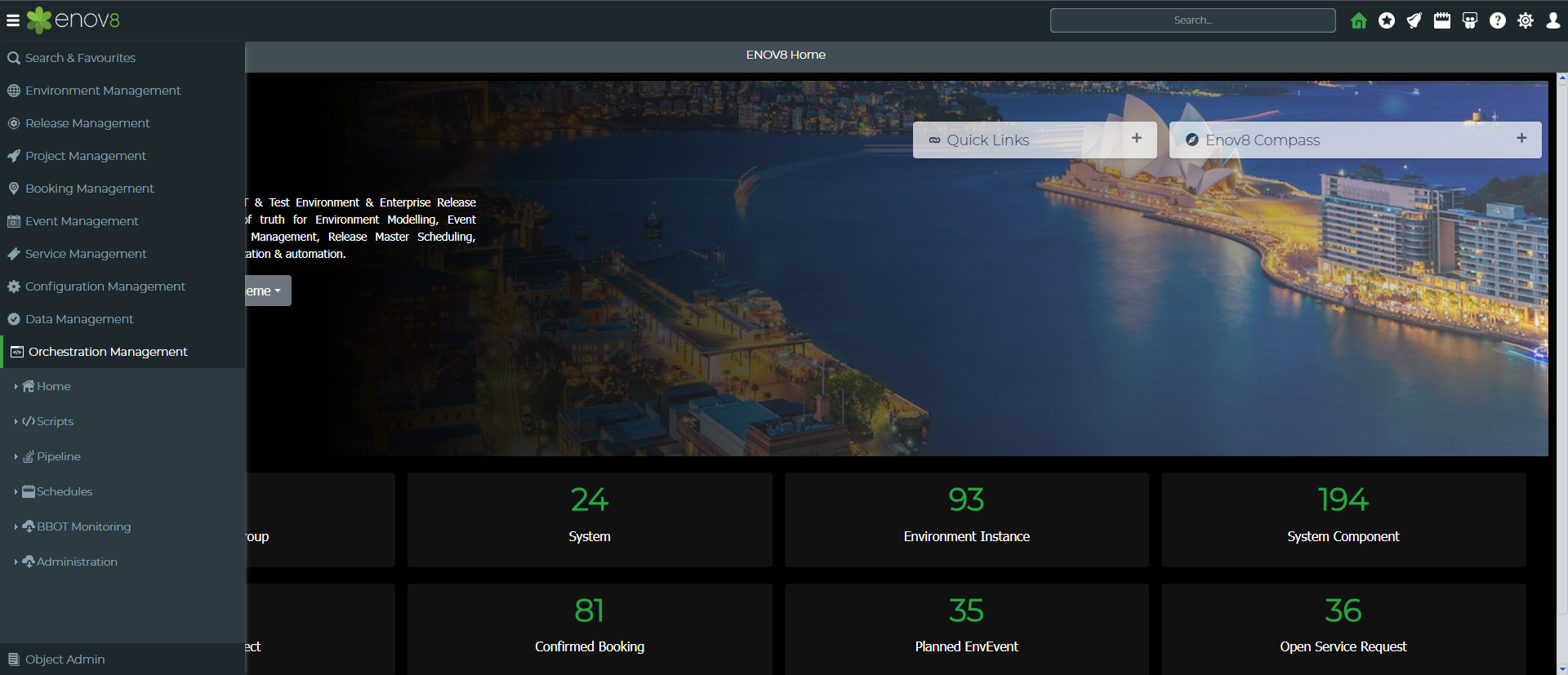Open the help question mark icon
The height and width of the screenshot is (675, 1568).
(1498, 20)
